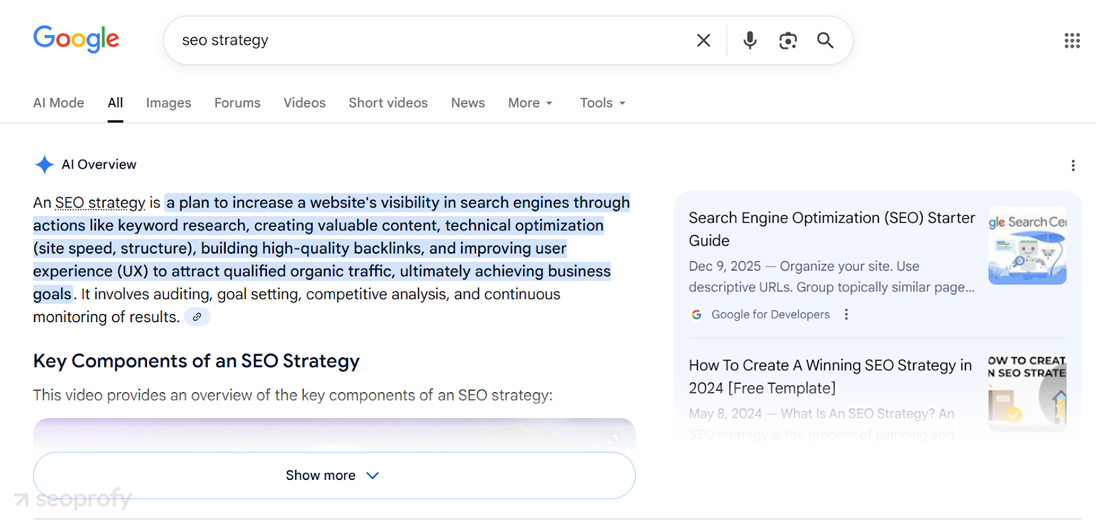Screen dimensions: 1096x523
Task: Open three-dot menu beside Google for Developers
Action: click(846, 315)
